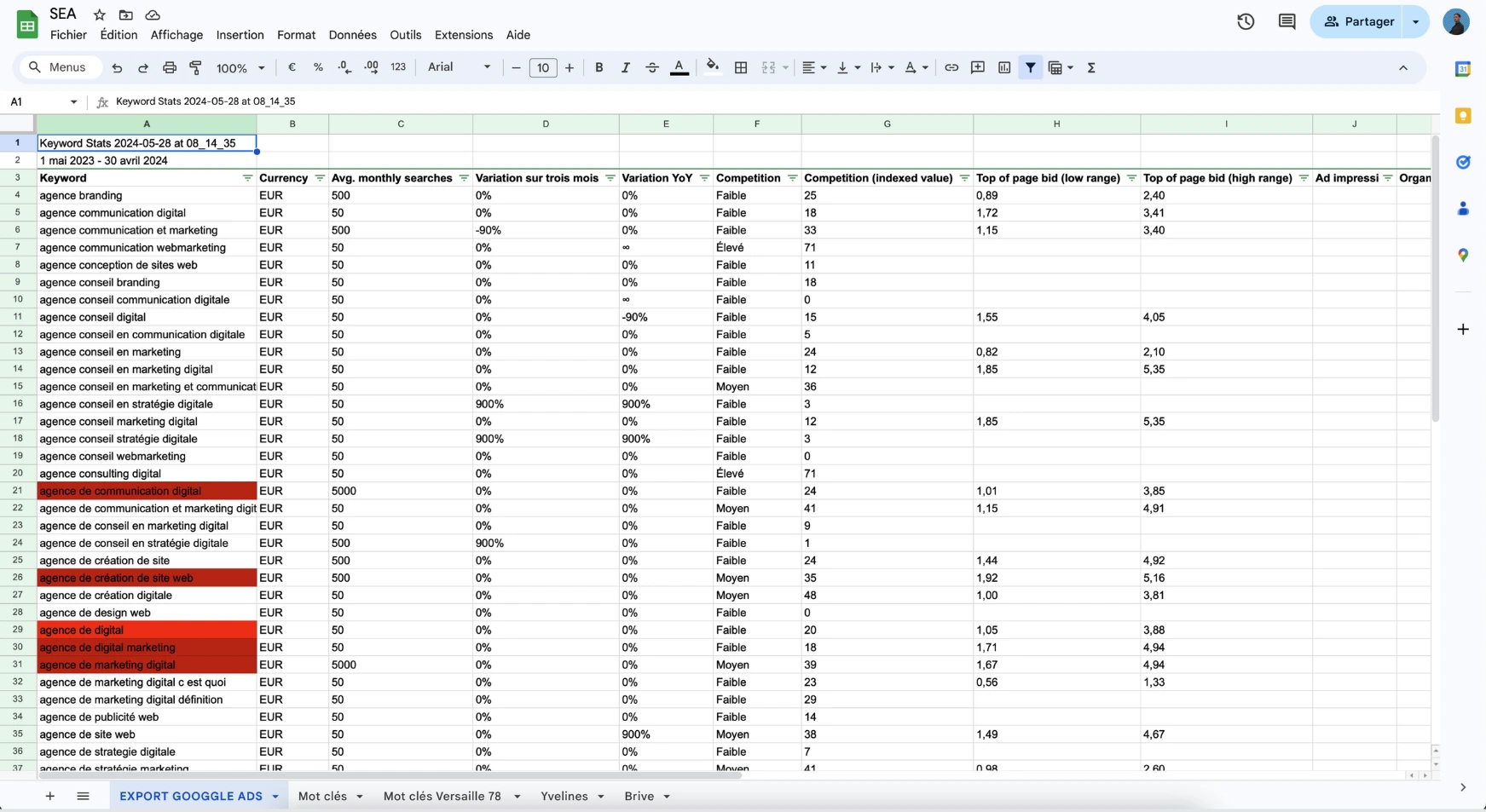1486x812 pixels.
Task: Open the Données menu
Action: click(352, 35)
